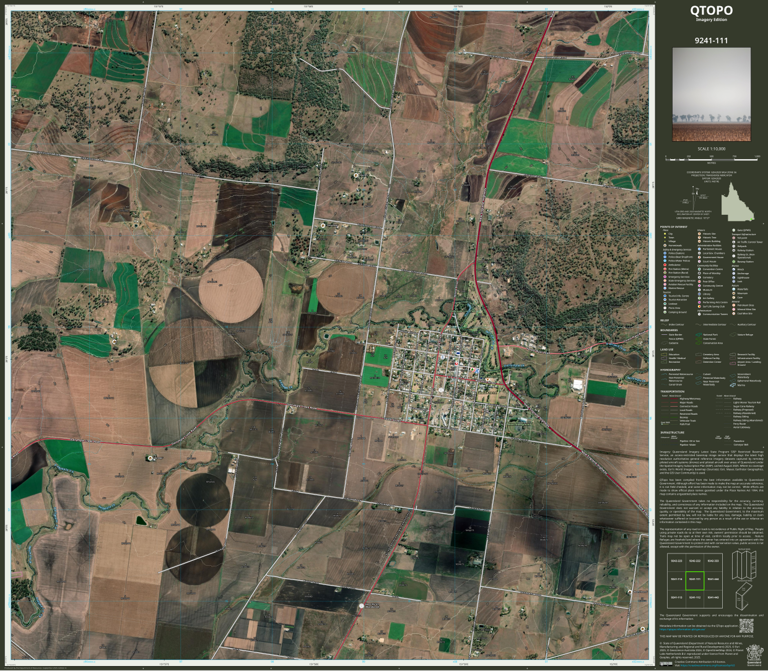Click the grid and magnetic north diagram
Image resolution: width=768 pixels, height=671 pixels.
pos(696,199)
